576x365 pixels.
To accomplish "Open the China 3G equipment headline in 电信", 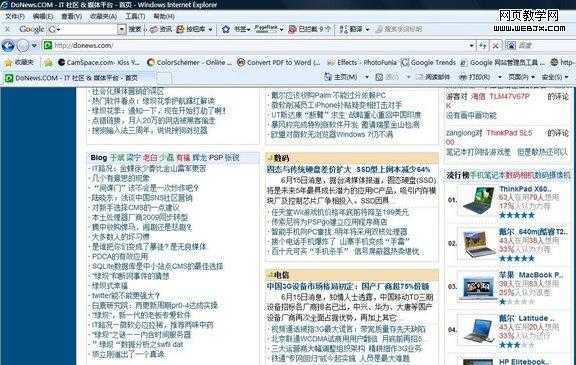I will 348,286.
